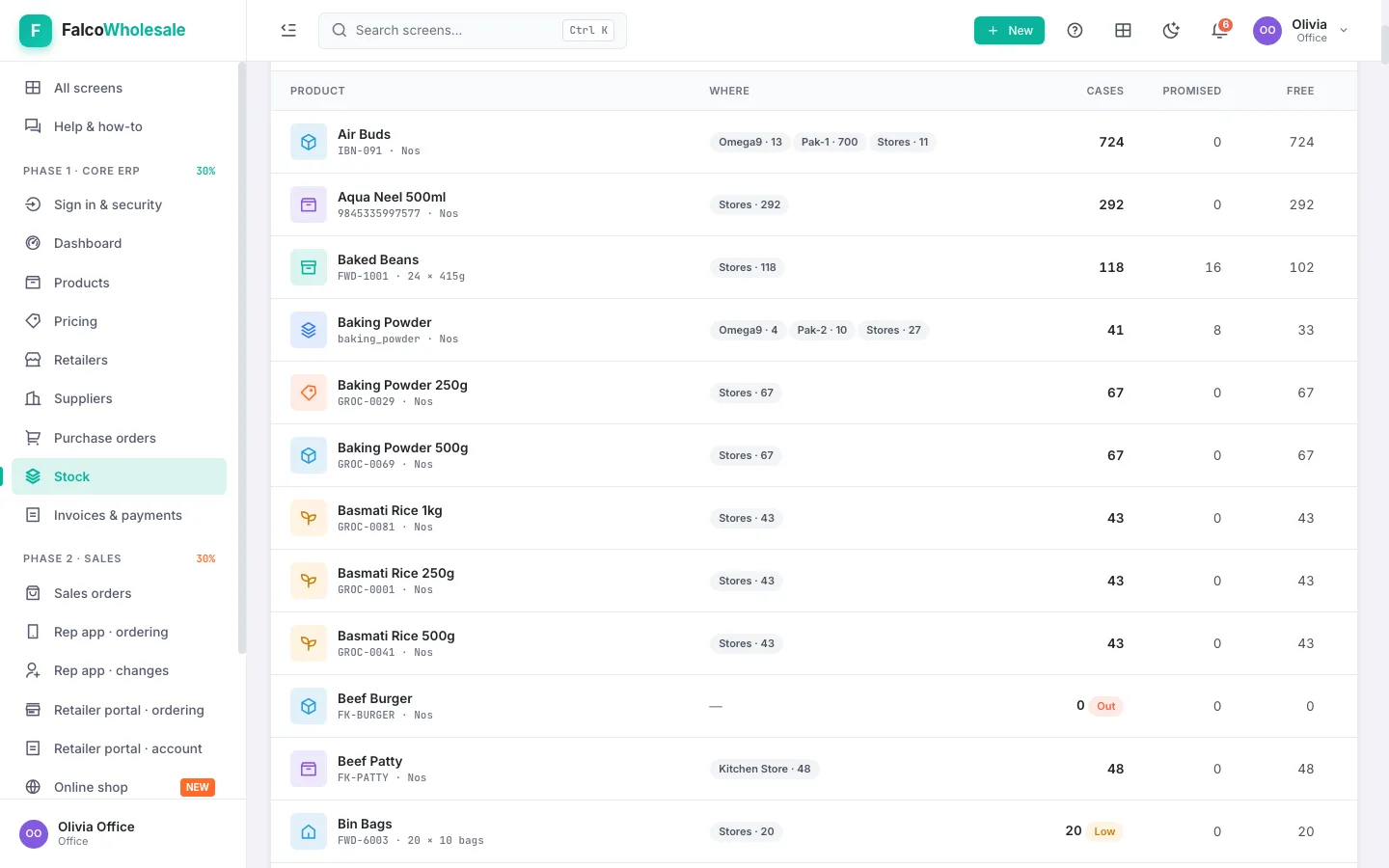Image resolution: width=1389 pixels, height=868 pixels.
Task: Click the Out badge on Beef Burger
Action: pos(1105,706)
